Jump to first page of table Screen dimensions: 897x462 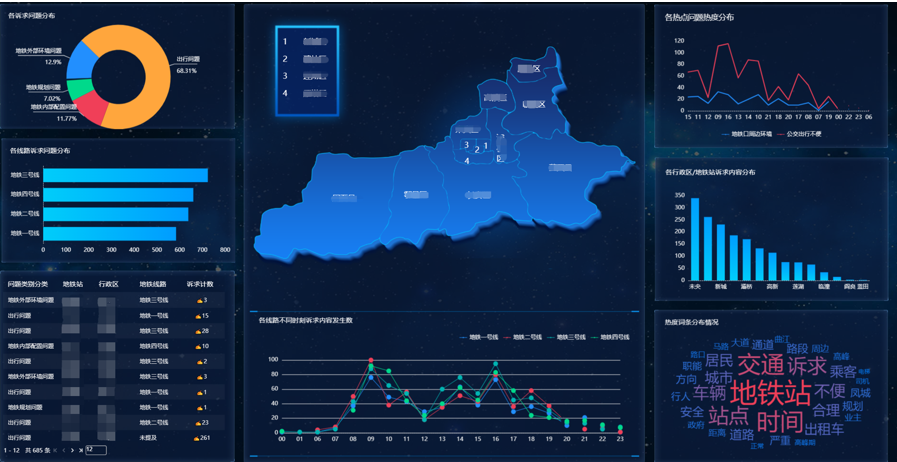pyautogui.click(x=54, y=450)
